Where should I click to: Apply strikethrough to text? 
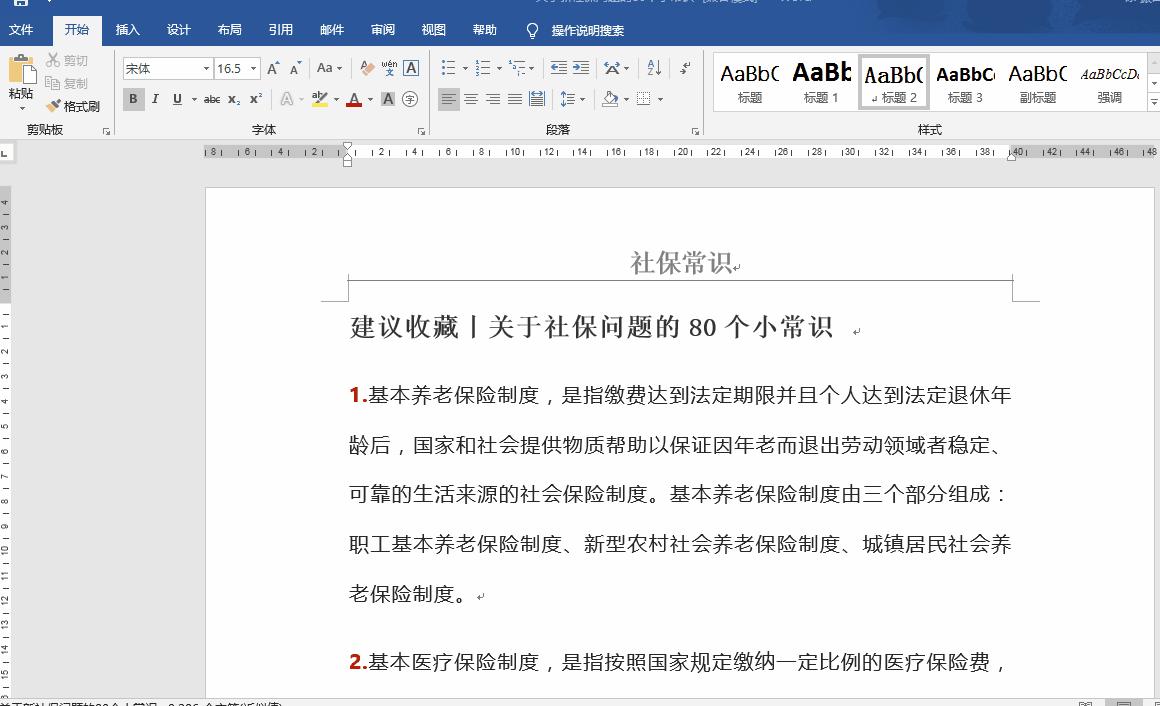click(x=211, y=98)
